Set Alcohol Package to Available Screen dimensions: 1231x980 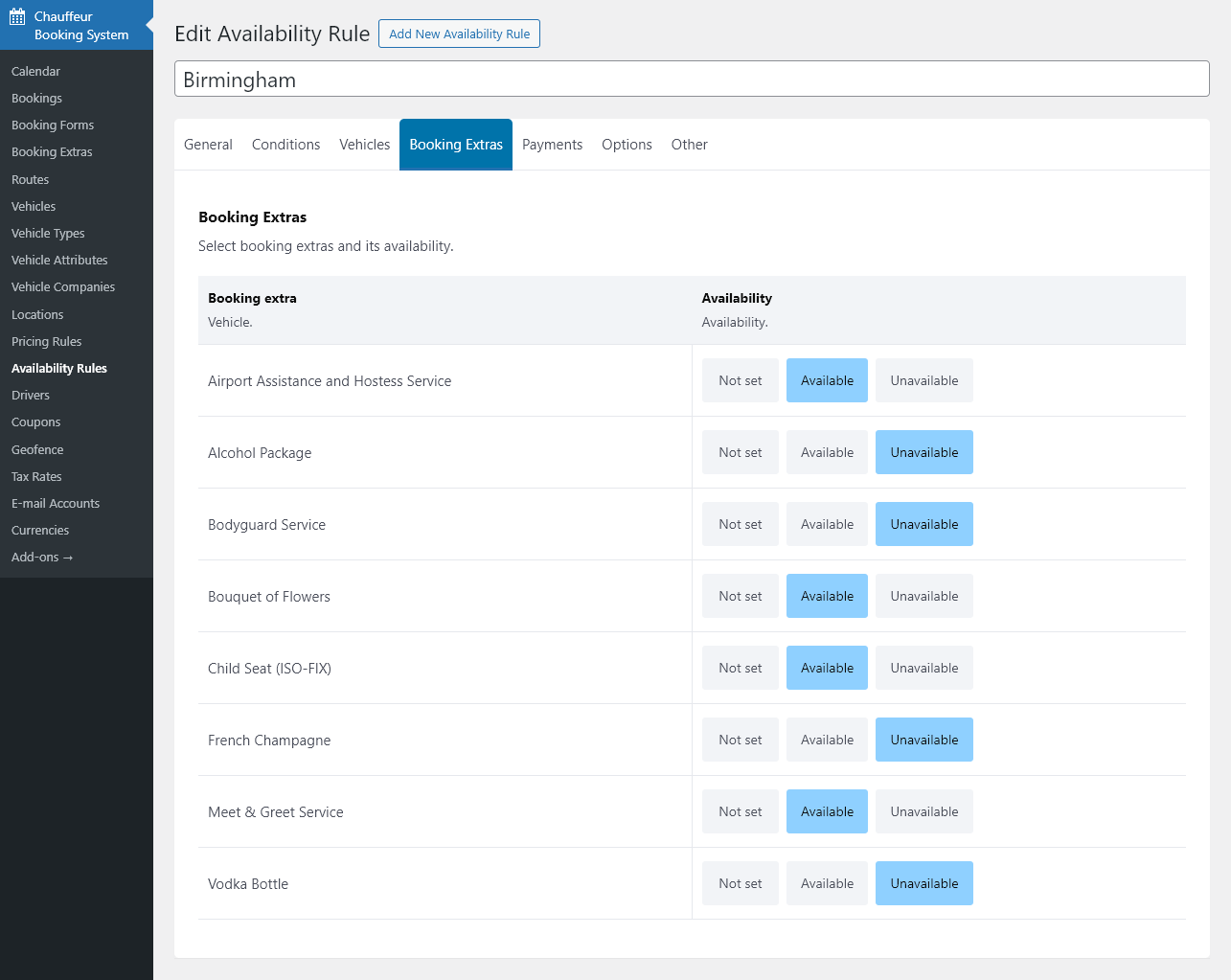[x=827, y=452]
